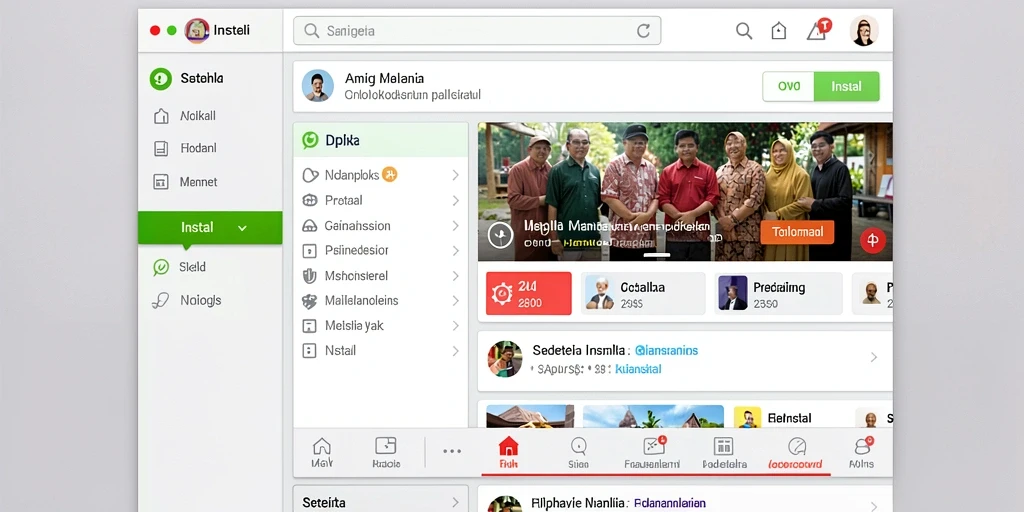The image size is (1024, 512).
Task: Open Hodanl in the sidebar
Action: 210,148
